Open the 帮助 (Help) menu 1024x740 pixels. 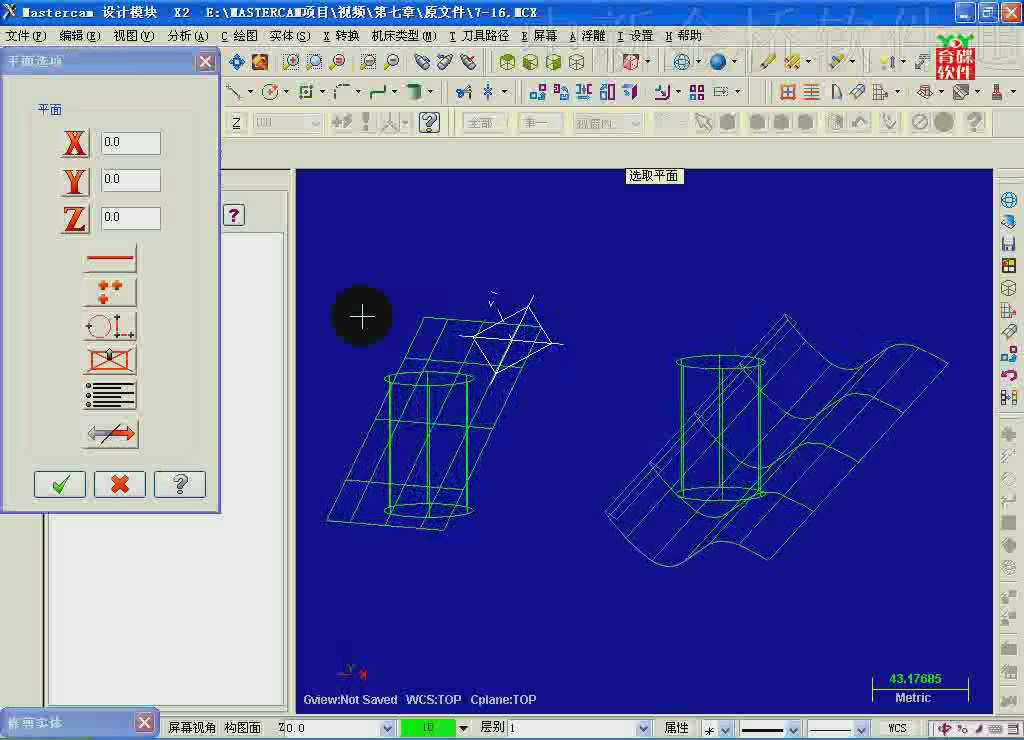[x=684, y=36]
